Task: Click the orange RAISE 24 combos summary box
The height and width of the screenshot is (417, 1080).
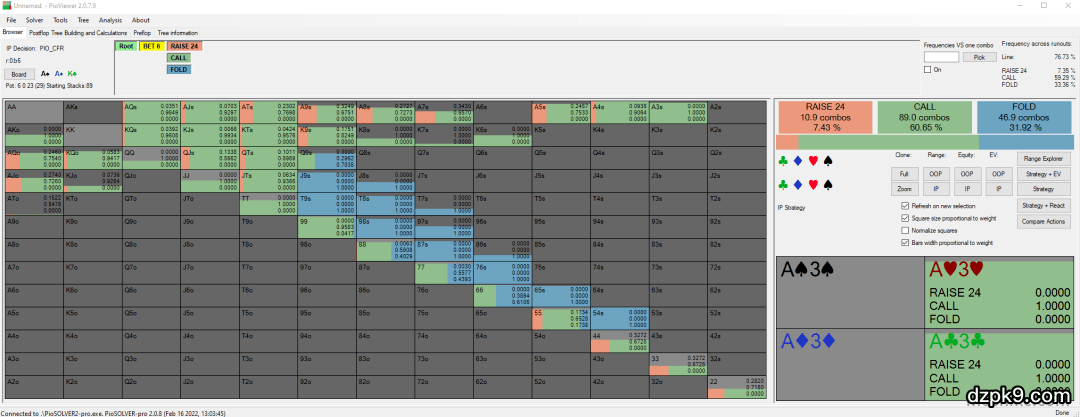Action: tap(826, 117)
